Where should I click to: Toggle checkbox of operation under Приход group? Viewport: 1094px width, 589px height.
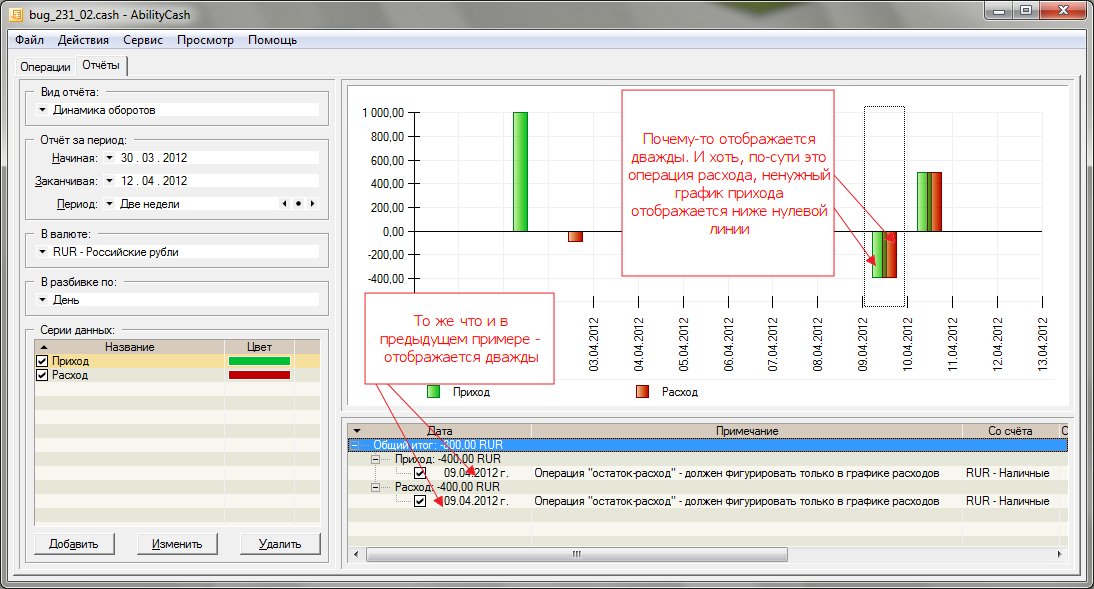click(420, 473)
